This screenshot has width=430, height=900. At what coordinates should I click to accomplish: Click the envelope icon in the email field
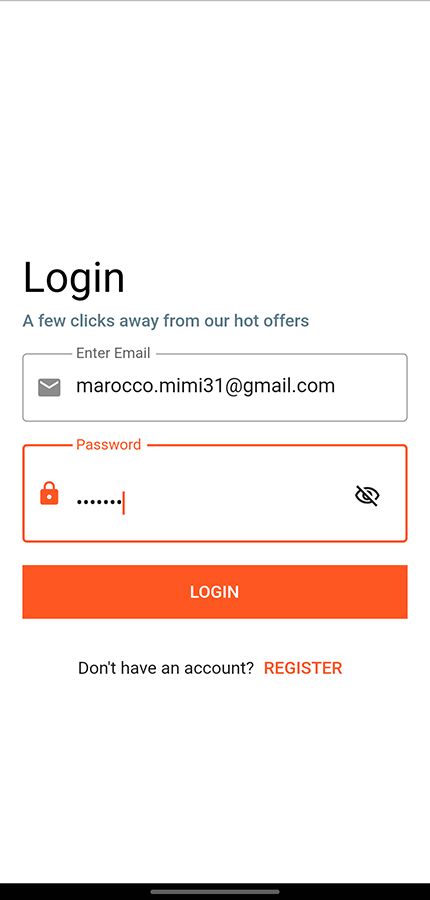click(49, 387)
